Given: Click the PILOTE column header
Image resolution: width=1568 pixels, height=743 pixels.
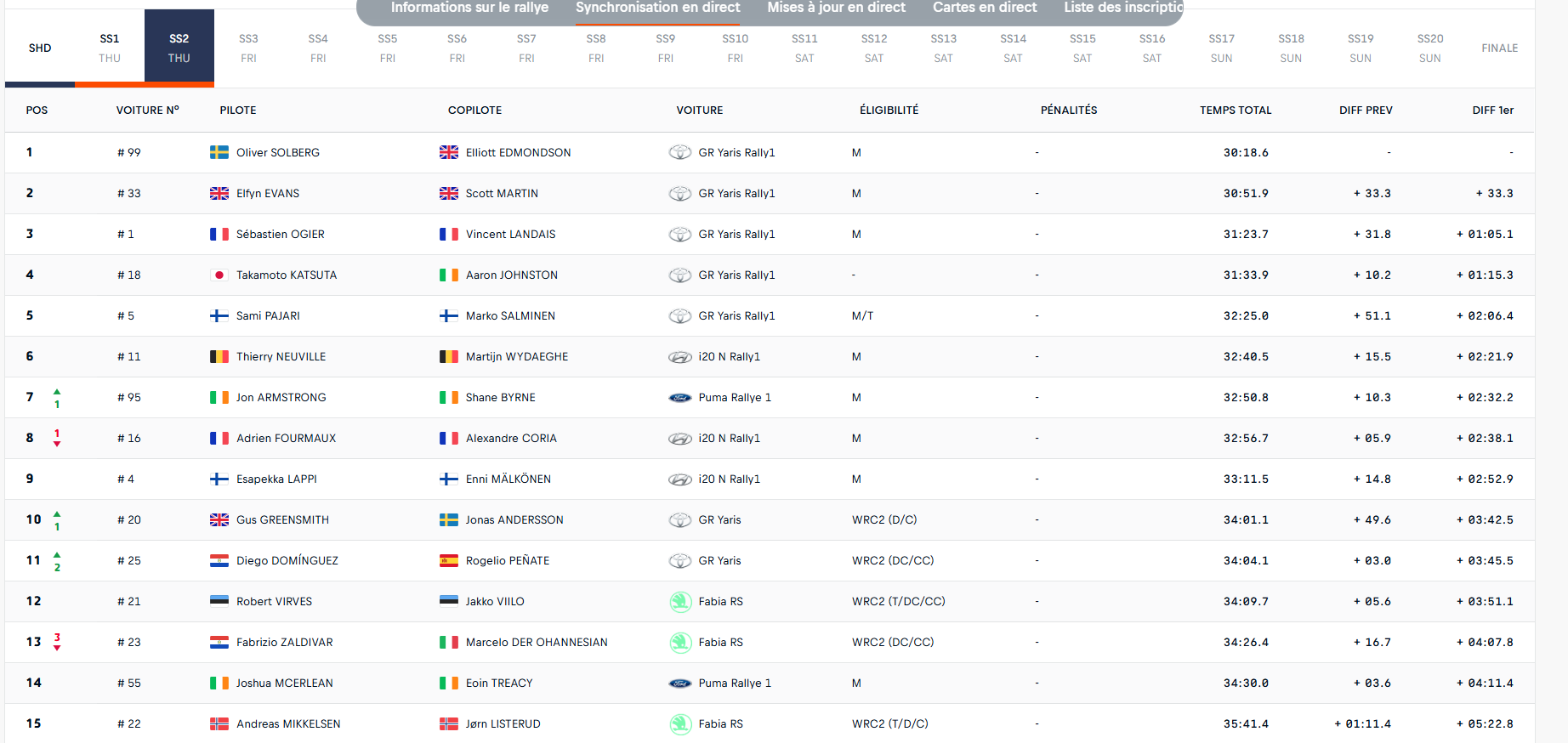Looking at the screenshot, I should click(x=238, y=111).
